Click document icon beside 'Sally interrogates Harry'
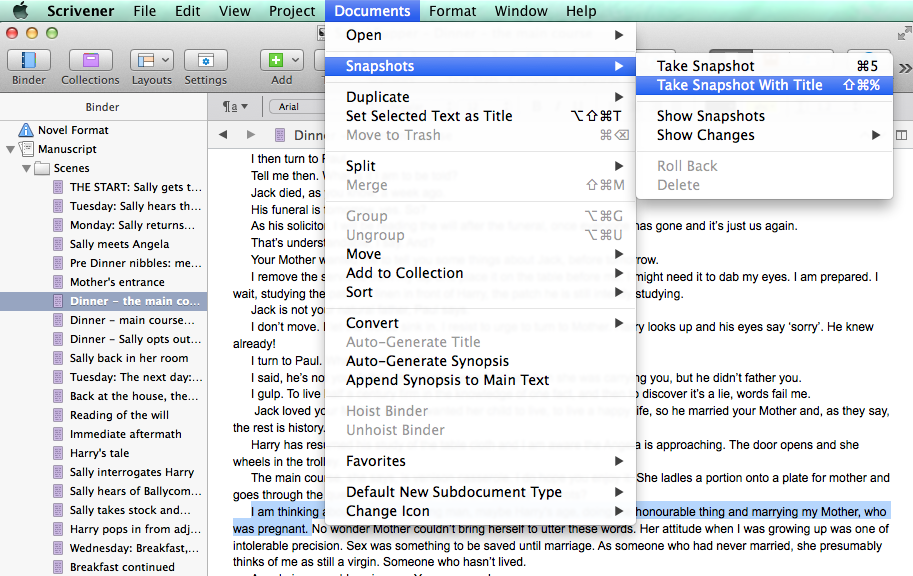 (58, 472)
